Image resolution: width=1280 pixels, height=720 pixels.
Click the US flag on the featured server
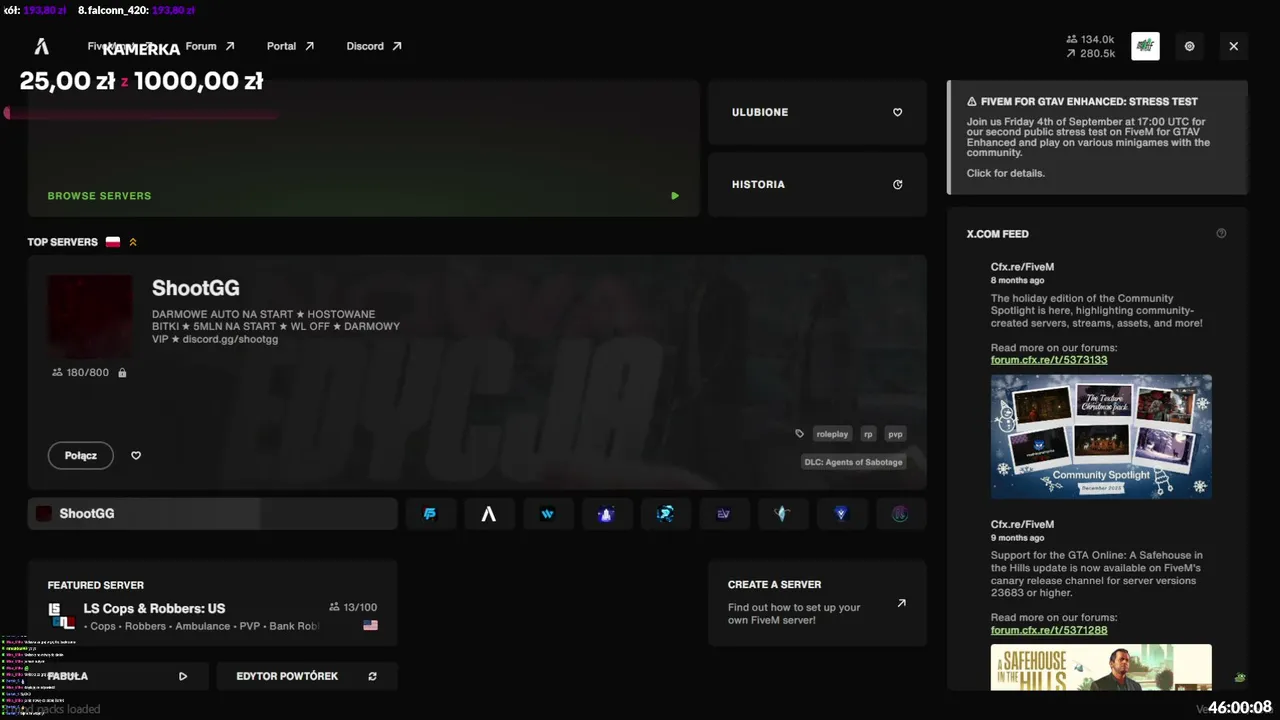(x=370, y=625)
